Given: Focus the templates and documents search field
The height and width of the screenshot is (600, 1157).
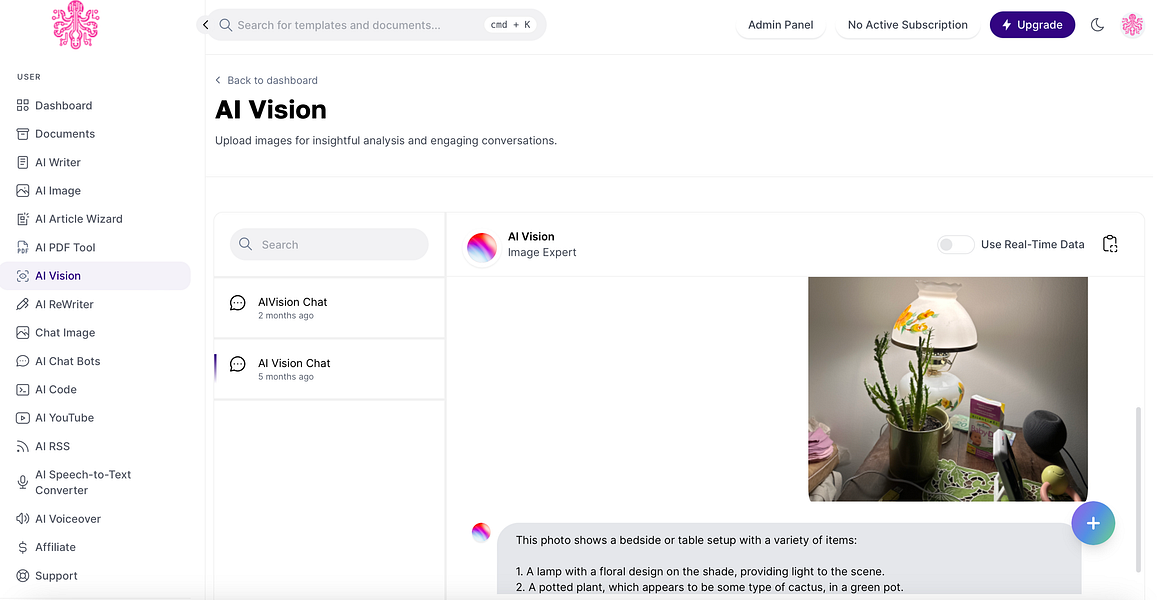Looking at the screenshot, I should pyautogui.click(x=376, y=25).
